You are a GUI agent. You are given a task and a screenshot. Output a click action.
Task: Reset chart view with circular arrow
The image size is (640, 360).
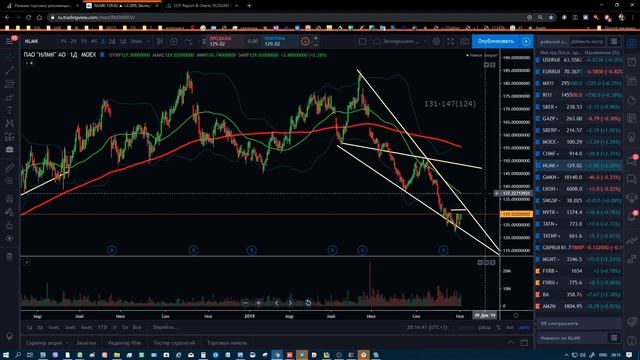coord(308,302)
